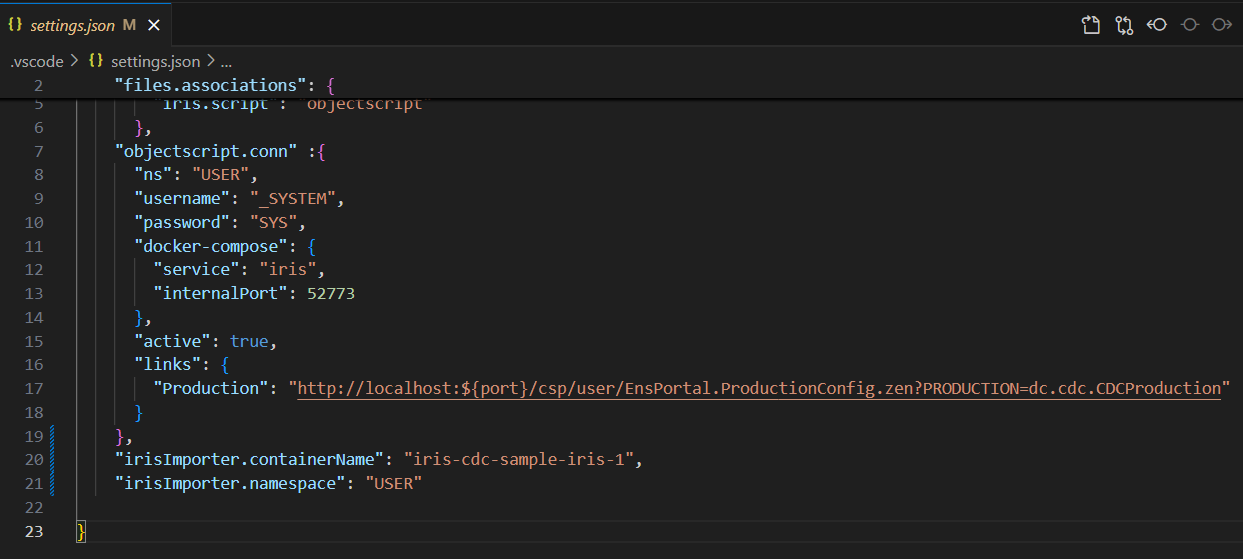Click line number 11 in the gutter
Image resolution: width=1243 pixels, height=559 pixels.
35,246
